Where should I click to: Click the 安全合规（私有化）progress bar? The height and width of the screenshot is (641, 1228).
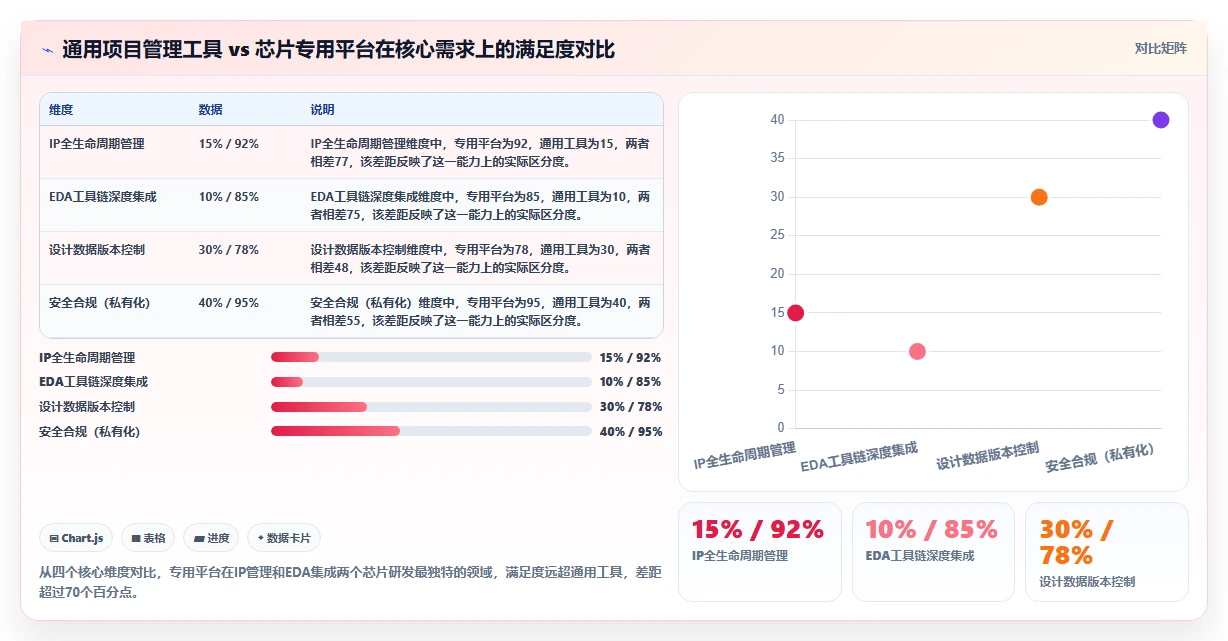(x=431, y=431)
